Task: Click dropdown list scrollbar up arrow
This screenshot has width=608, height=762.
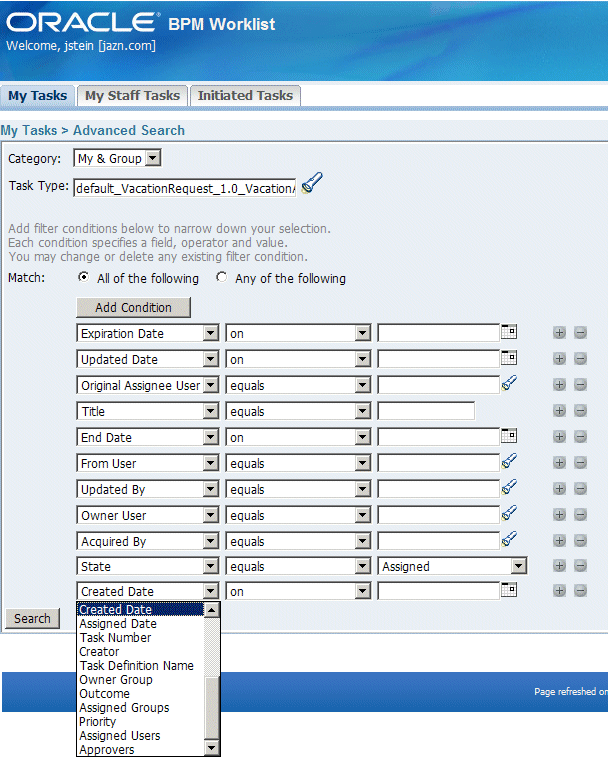Action: pos(212,610)
